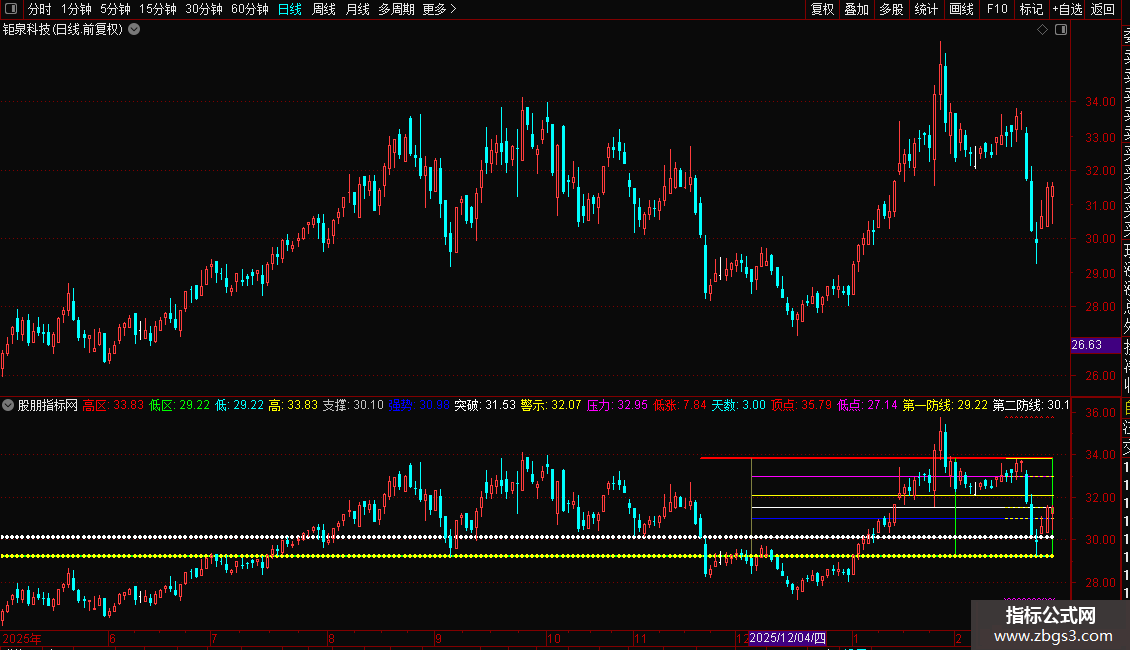Toggle the left sidebar panel icon
1130x650 pixels.
click(11, 9)
